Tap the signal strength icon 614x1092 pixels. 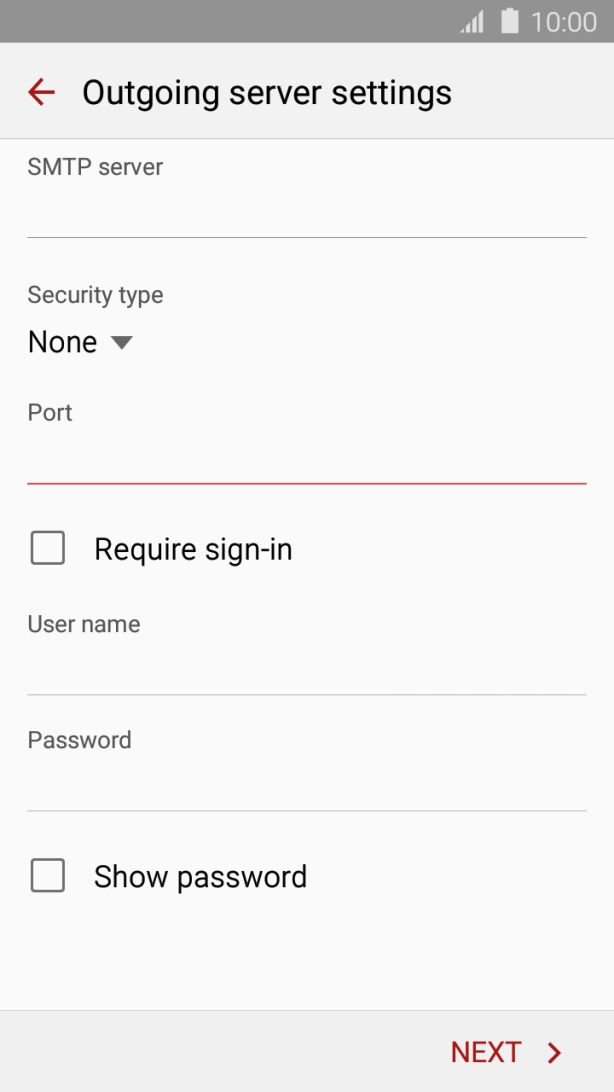point(471,21)
